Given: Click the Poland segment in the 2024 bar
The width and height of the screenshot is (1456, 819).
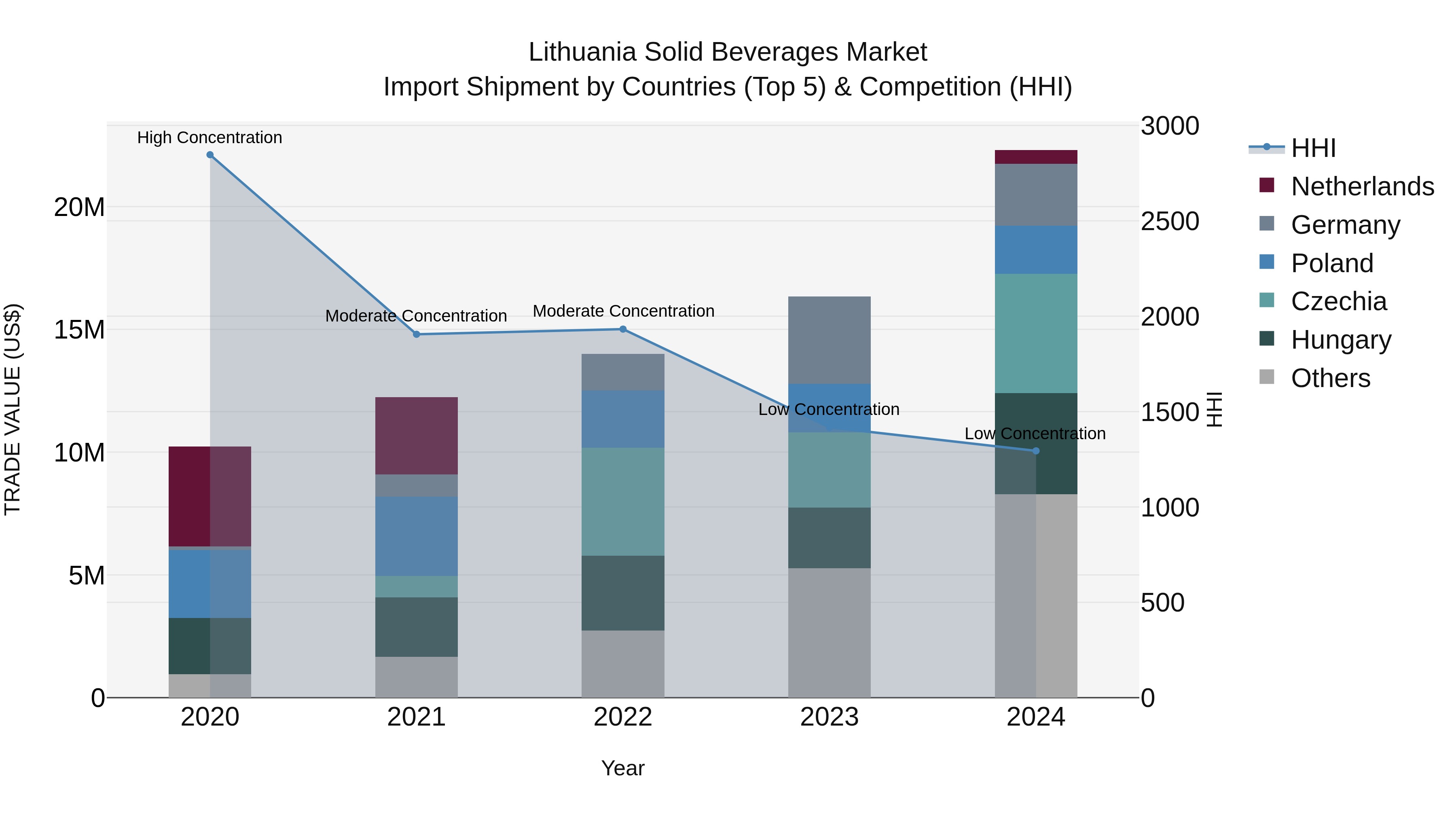Looking at the screenshot, I should (1036, 250).
